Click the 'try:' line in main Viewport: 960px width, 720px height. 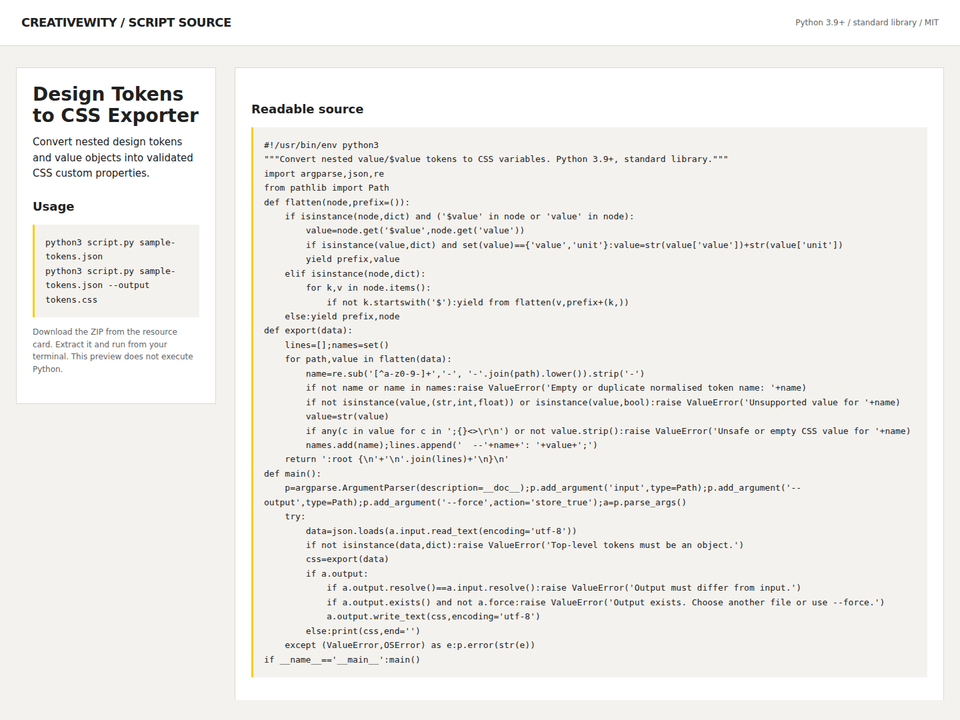[x=295, y=517]
